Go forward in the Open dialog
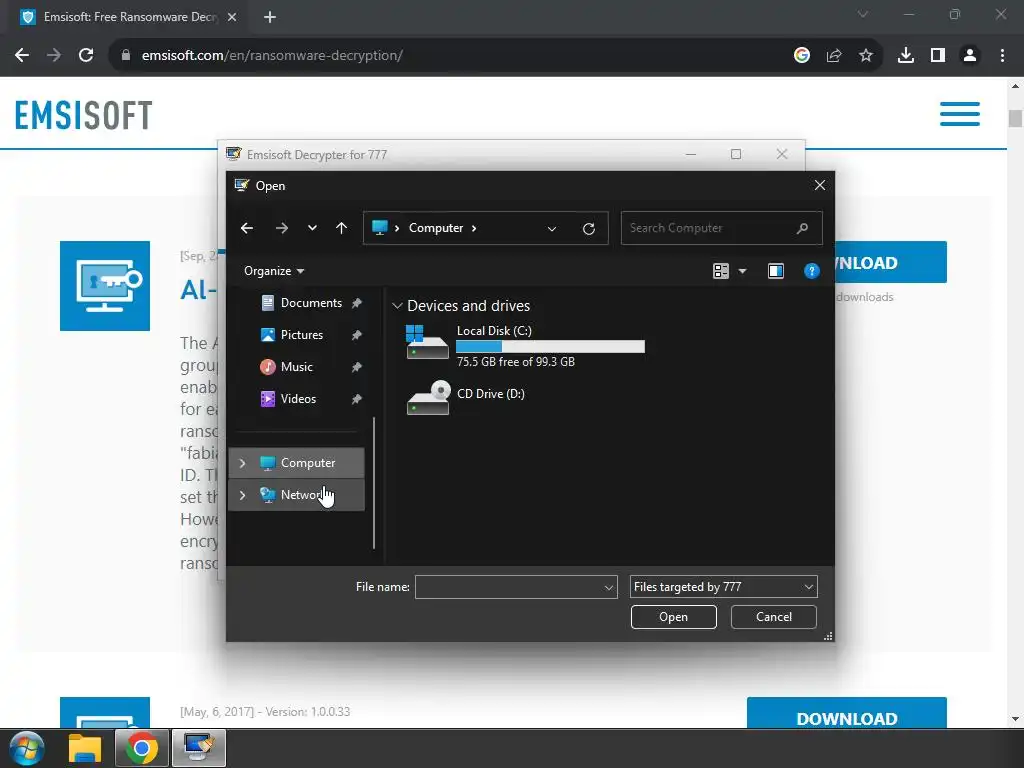The height and width of the screenshot is (768, 1024). click(281, 228)
